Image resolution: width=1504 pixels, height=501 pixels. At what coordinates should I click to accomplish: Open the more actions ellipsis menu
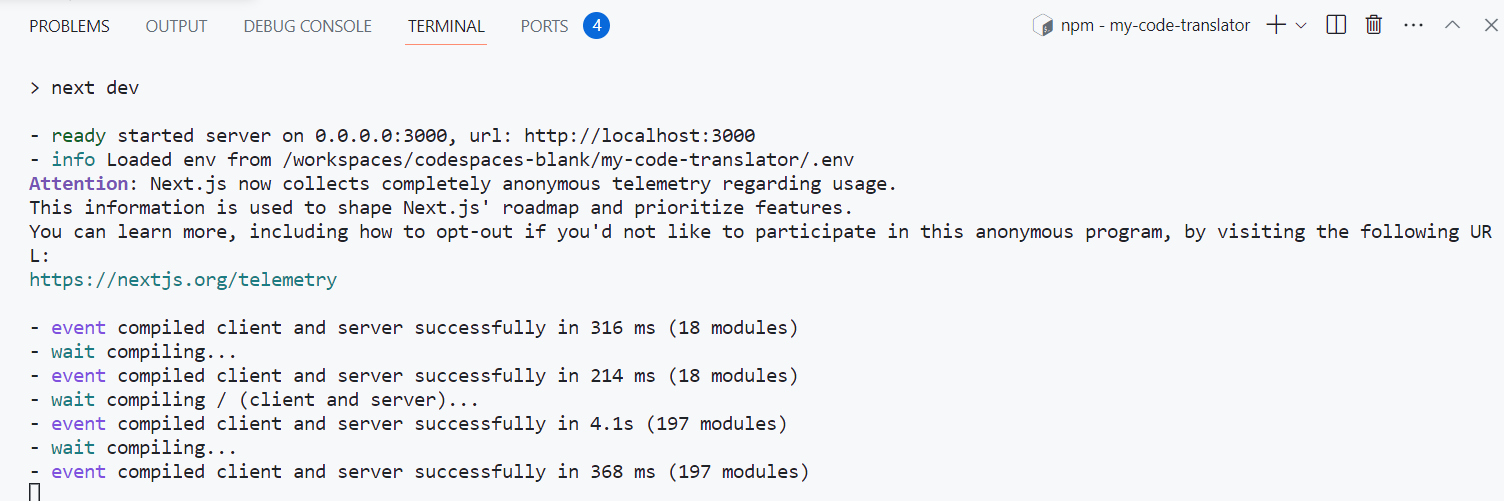tap(1413, 26)
